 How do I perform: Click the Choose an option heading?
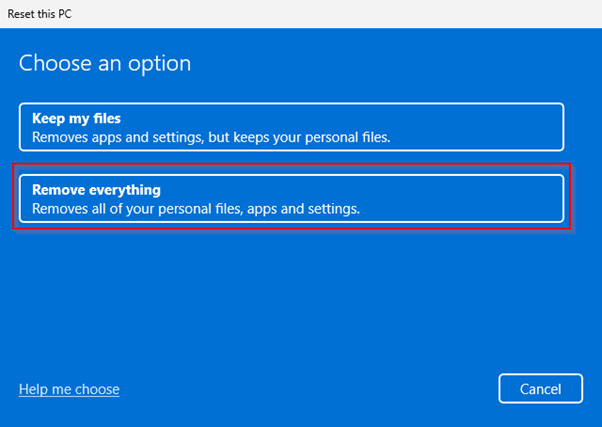(105, 64)
